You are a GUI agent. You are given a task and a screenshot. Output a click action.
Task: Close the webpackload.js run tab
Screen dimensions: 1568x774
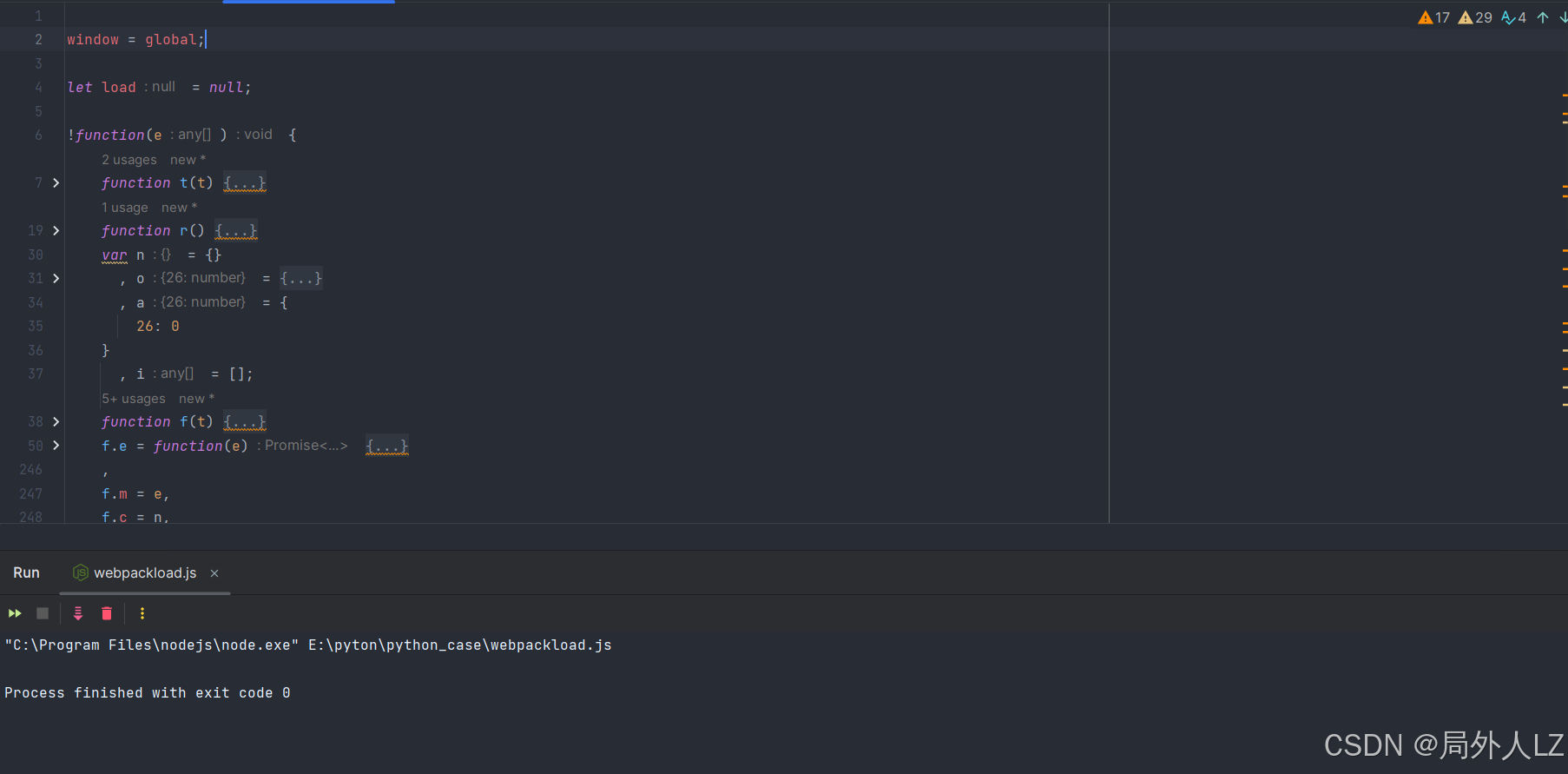214,573
